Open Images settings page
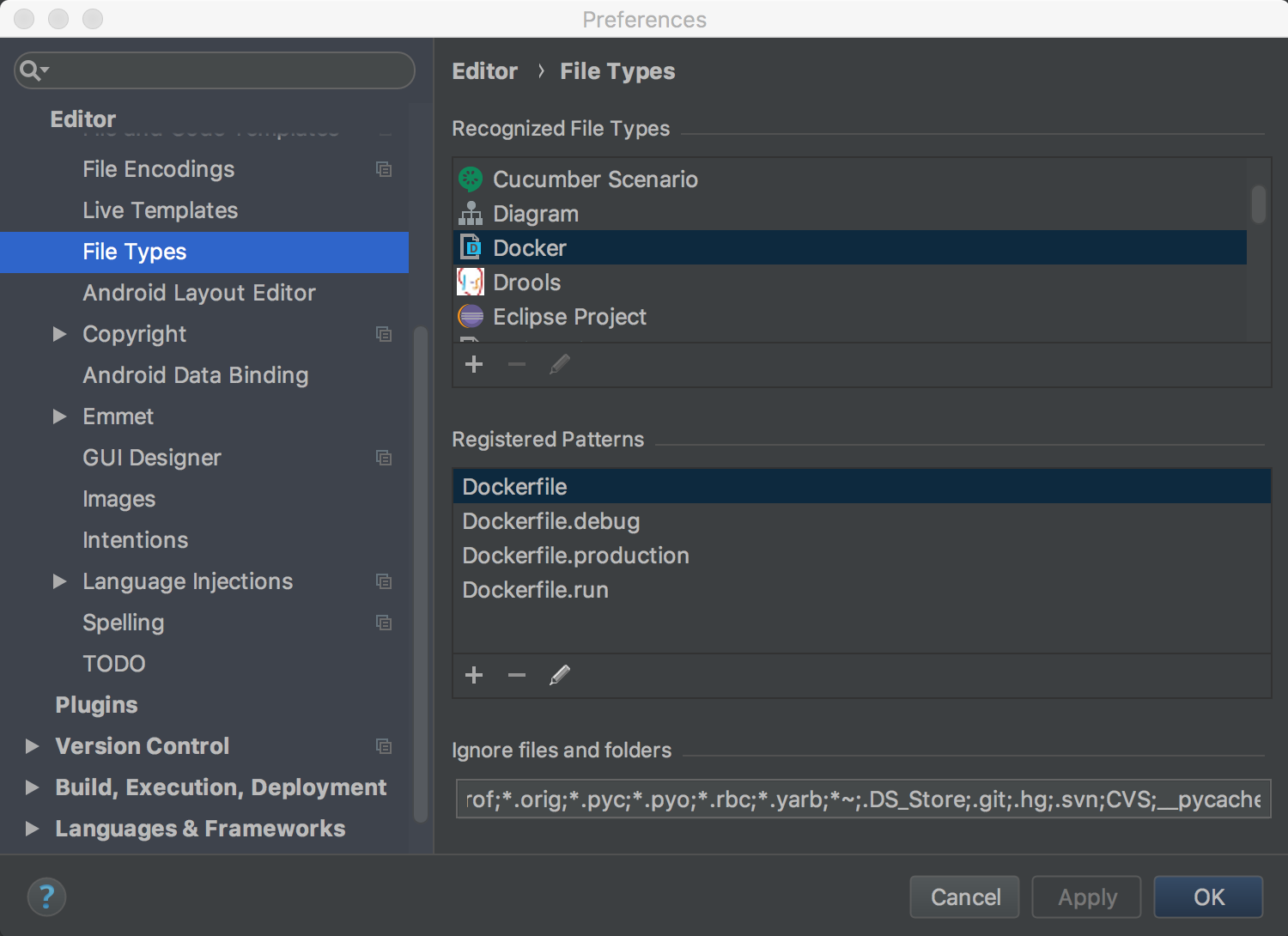The height and width of the screenshot is (936, 1288). [x=119, y=499]
